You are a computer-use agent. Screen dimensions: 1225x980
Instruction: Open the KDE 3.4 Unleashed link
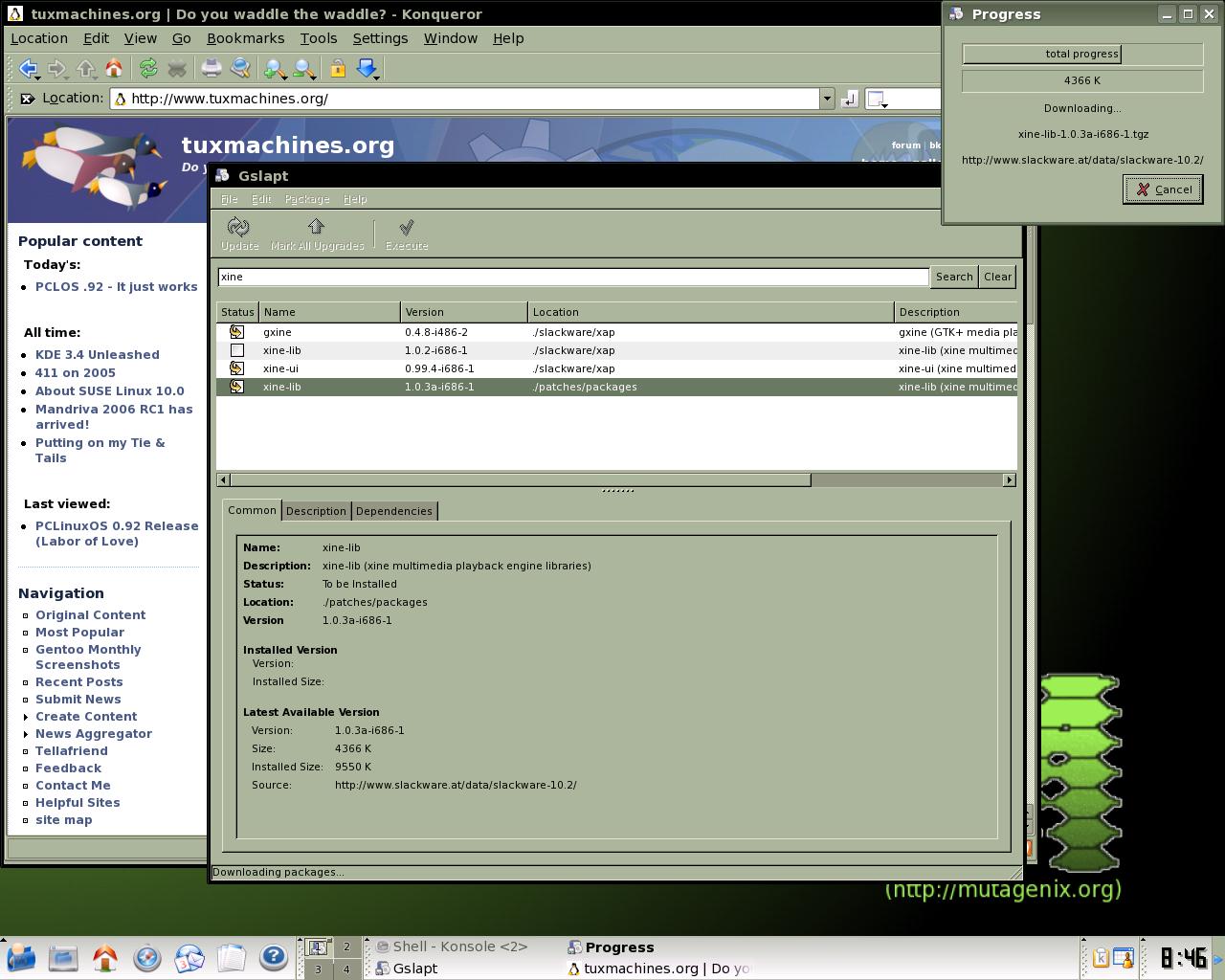click(x=98, y=354)
